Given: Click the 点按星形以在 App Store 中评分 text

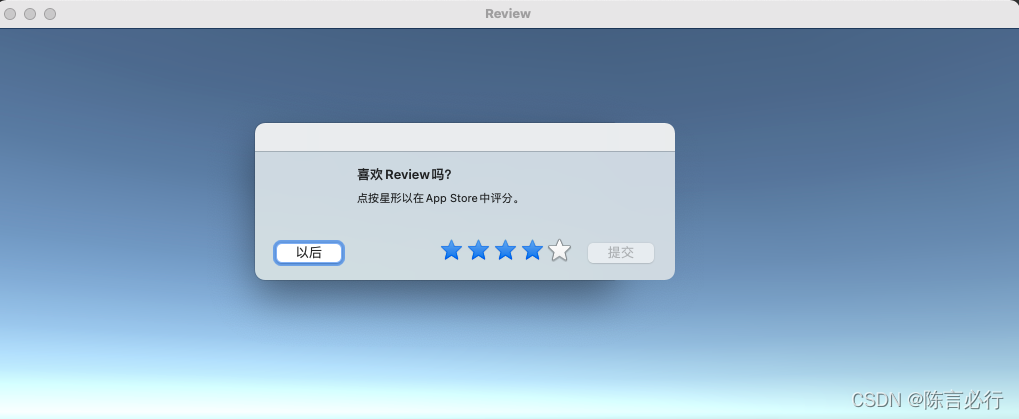Looking at the screenshot, I should (x=439, y=199).
